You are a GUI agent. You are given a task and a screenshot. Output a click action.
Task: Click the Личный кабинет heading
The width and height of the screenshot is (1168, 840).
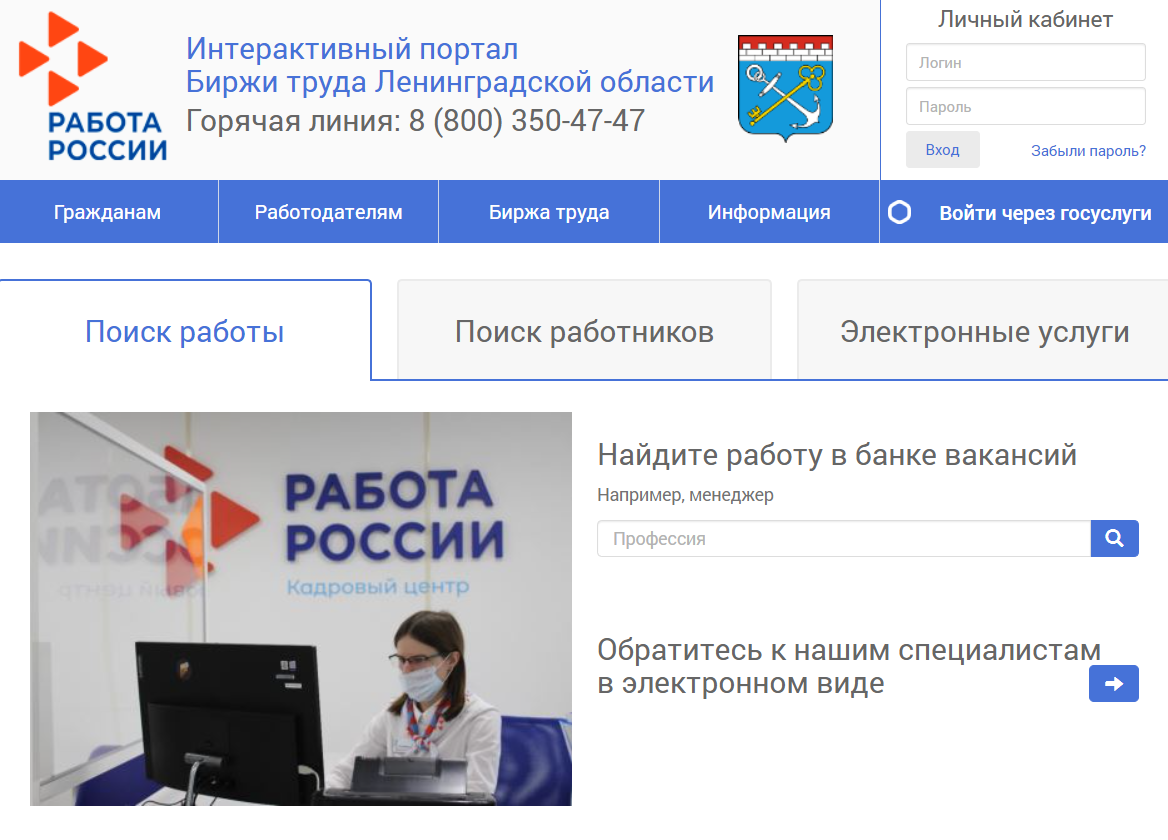(x=1025, y=19)
